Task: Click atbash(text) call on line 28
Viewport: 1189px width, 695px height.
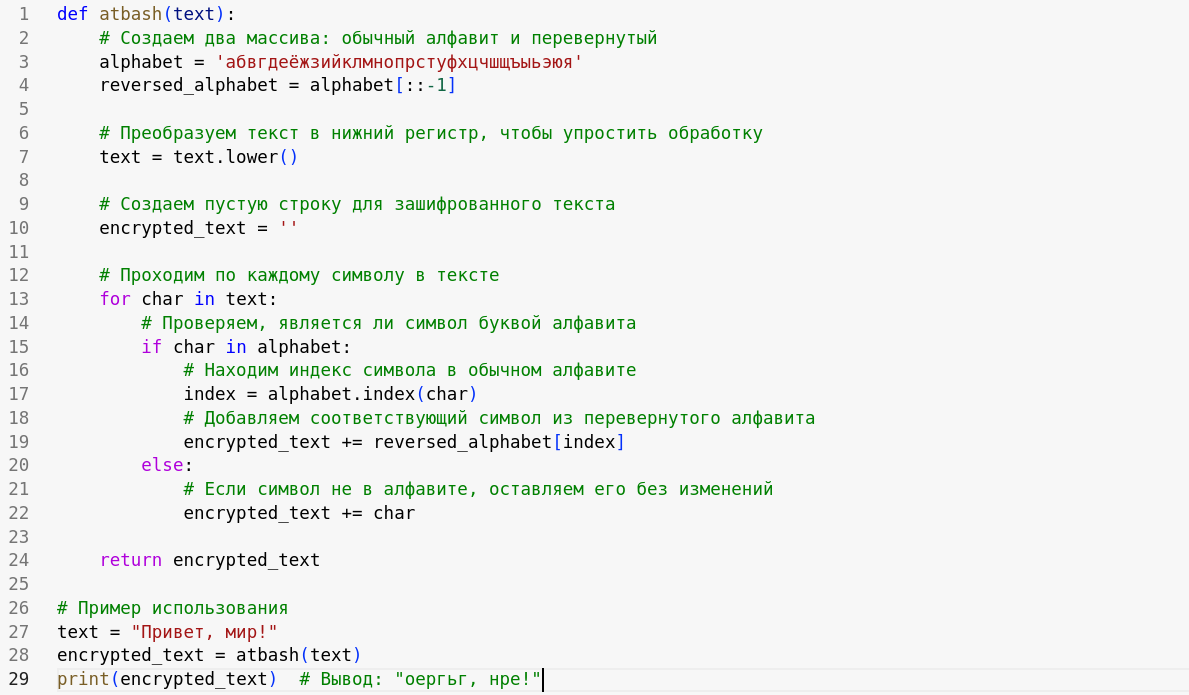Action: point(299,656)
